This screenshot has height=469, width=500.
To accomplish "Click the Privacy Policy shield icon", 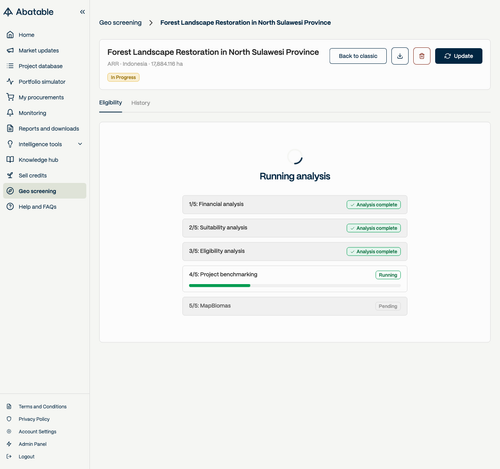I will 9,419.
